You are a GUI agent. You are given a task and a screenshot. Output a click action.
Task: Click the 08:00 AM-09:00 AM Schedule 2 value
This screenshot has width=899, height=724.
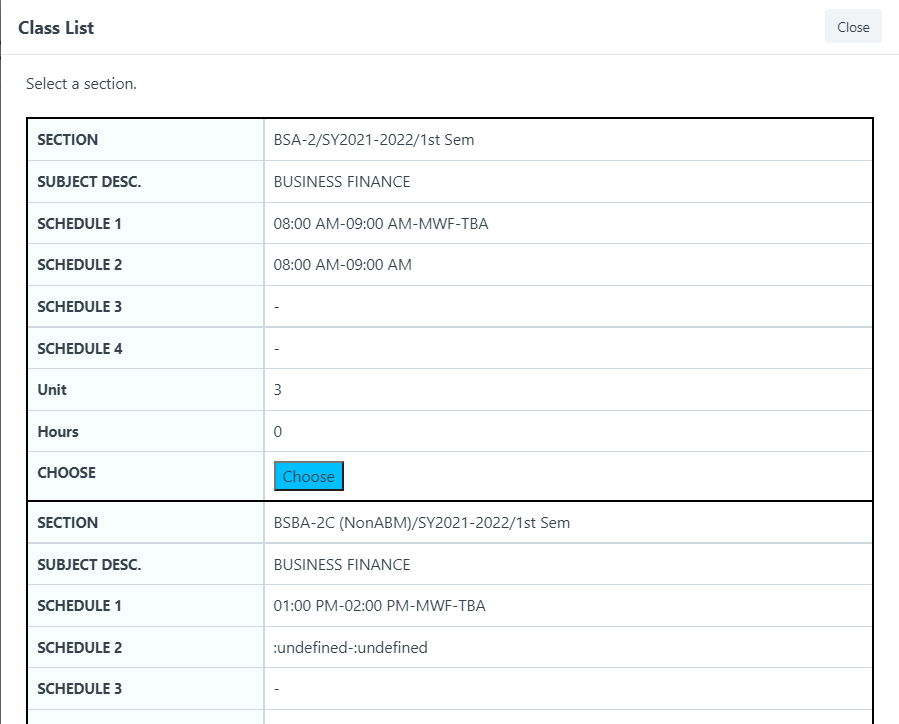pos(342,265)
